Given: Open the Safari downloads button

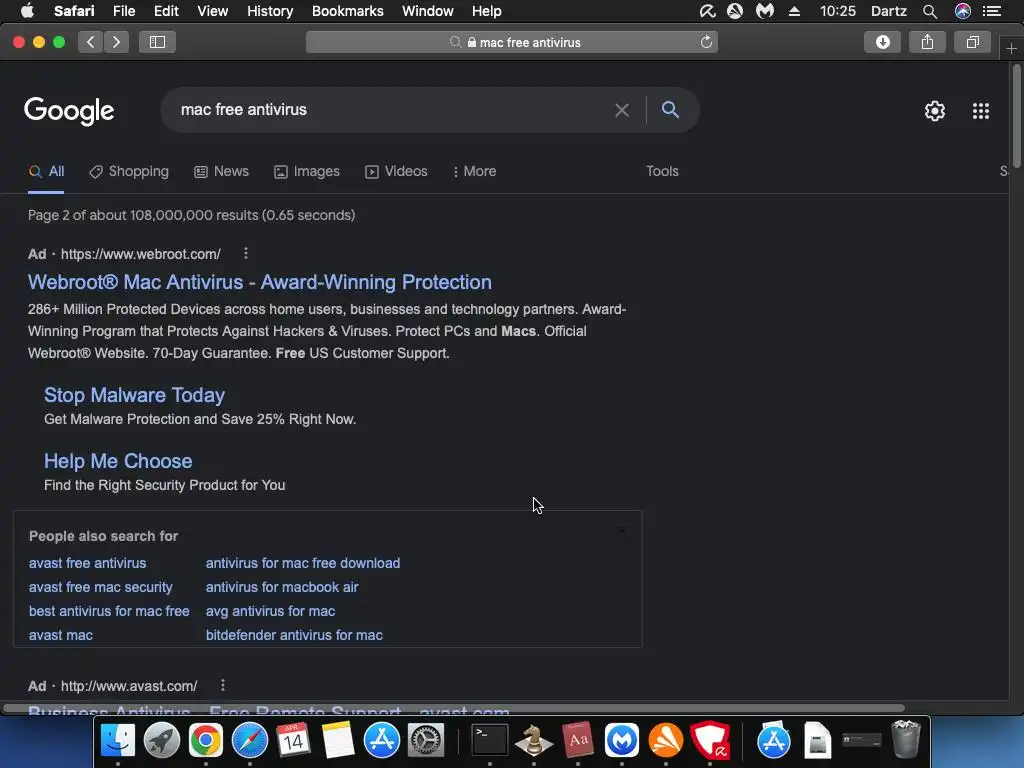Looking at the screenshot, I should (882, 42).
